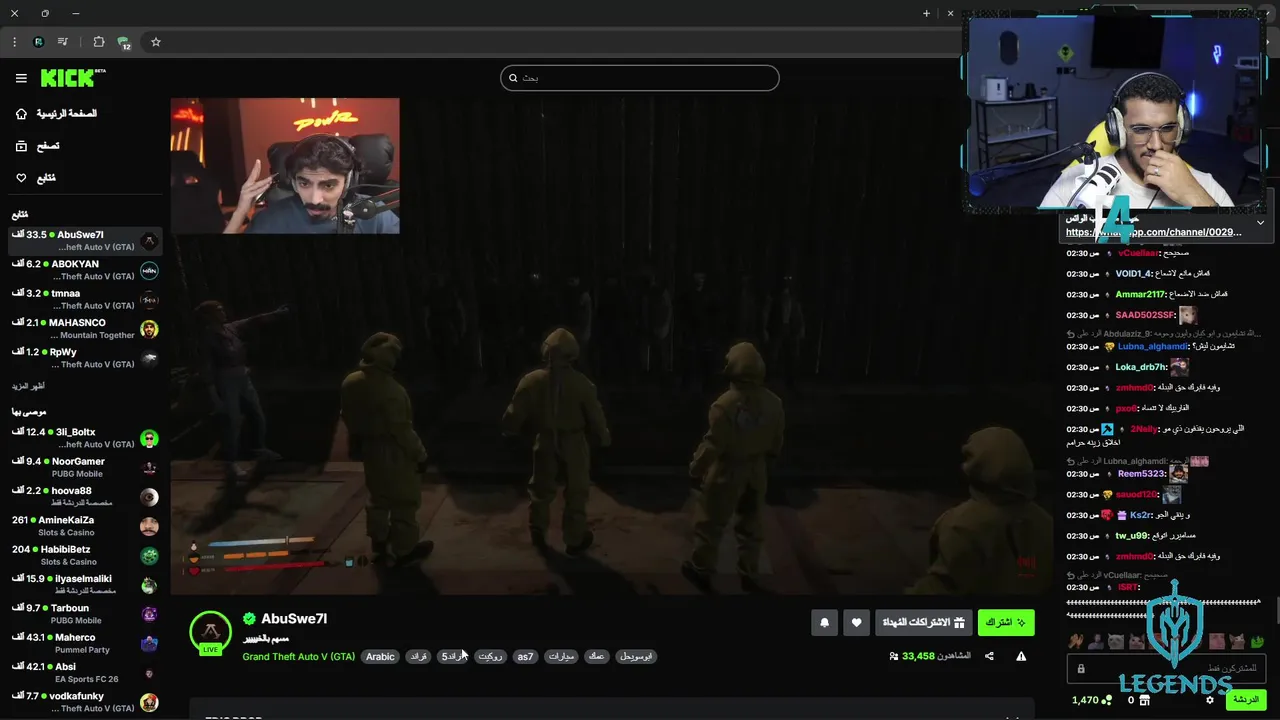
Task: Open hoova88 recommended channel
Action: click(84, 497)
